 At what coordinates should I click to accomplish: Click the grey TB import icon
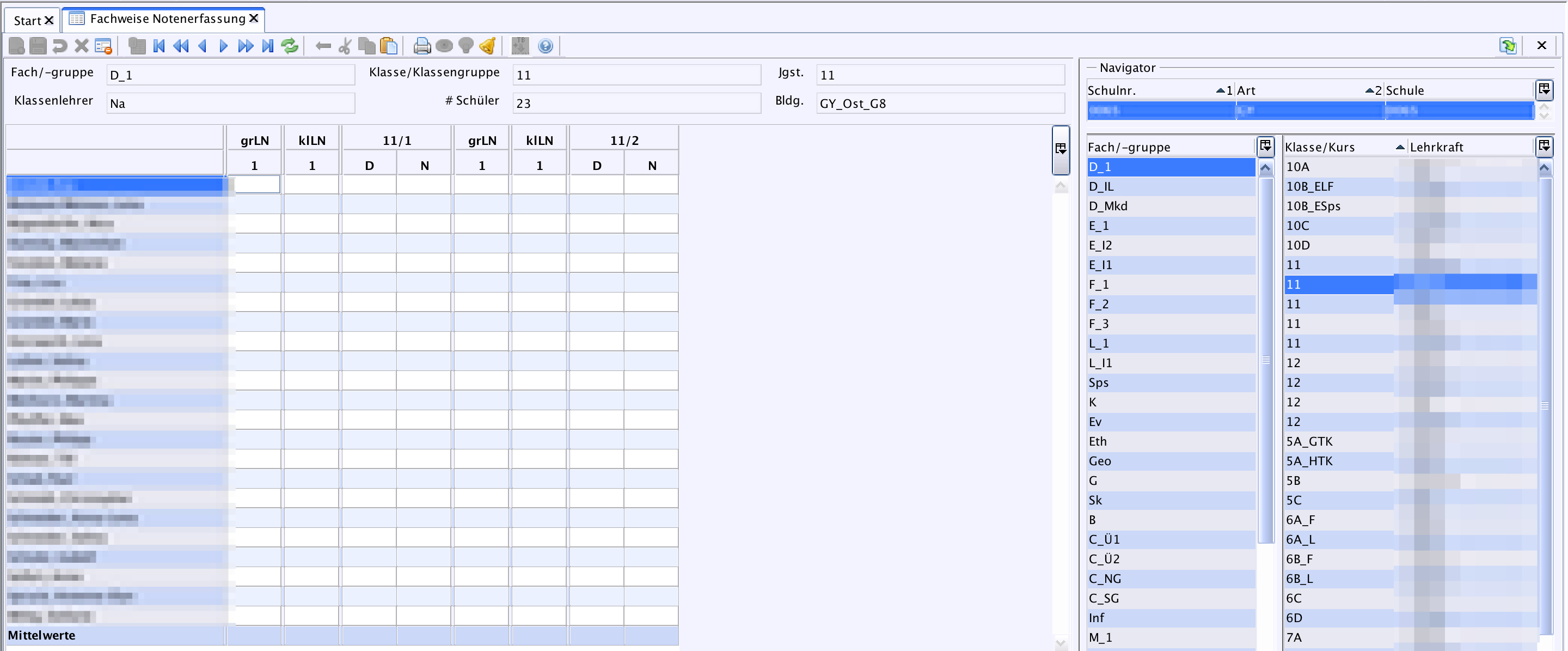(x=520, y=46)
